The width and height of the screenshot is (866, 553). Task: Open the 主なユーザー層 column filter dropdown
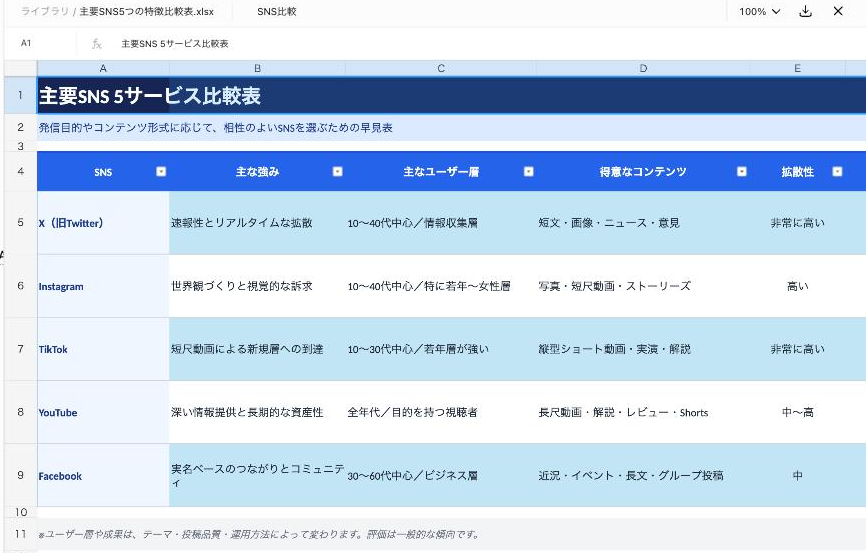529,172
